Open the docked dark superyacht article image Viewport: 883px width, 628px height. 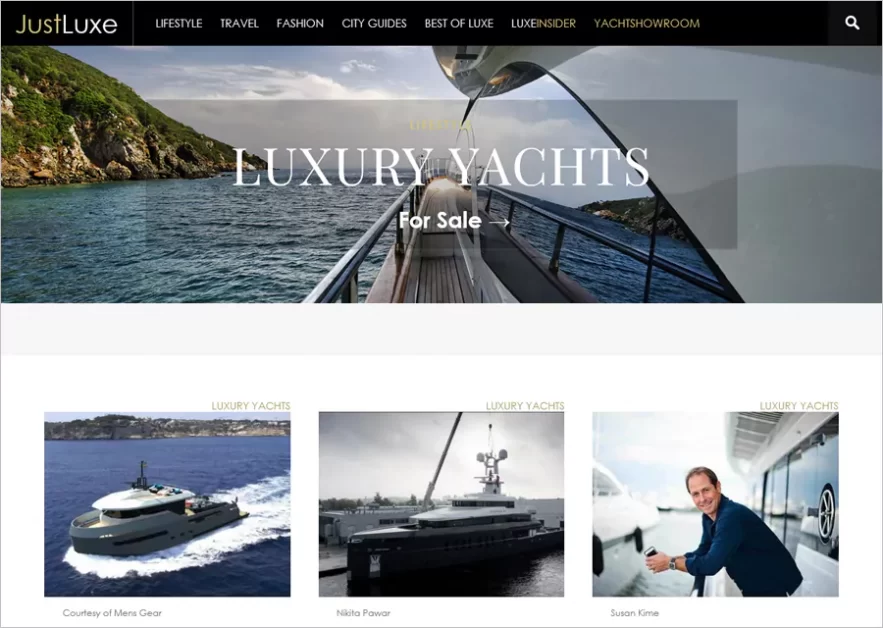(x=441, y=504)
